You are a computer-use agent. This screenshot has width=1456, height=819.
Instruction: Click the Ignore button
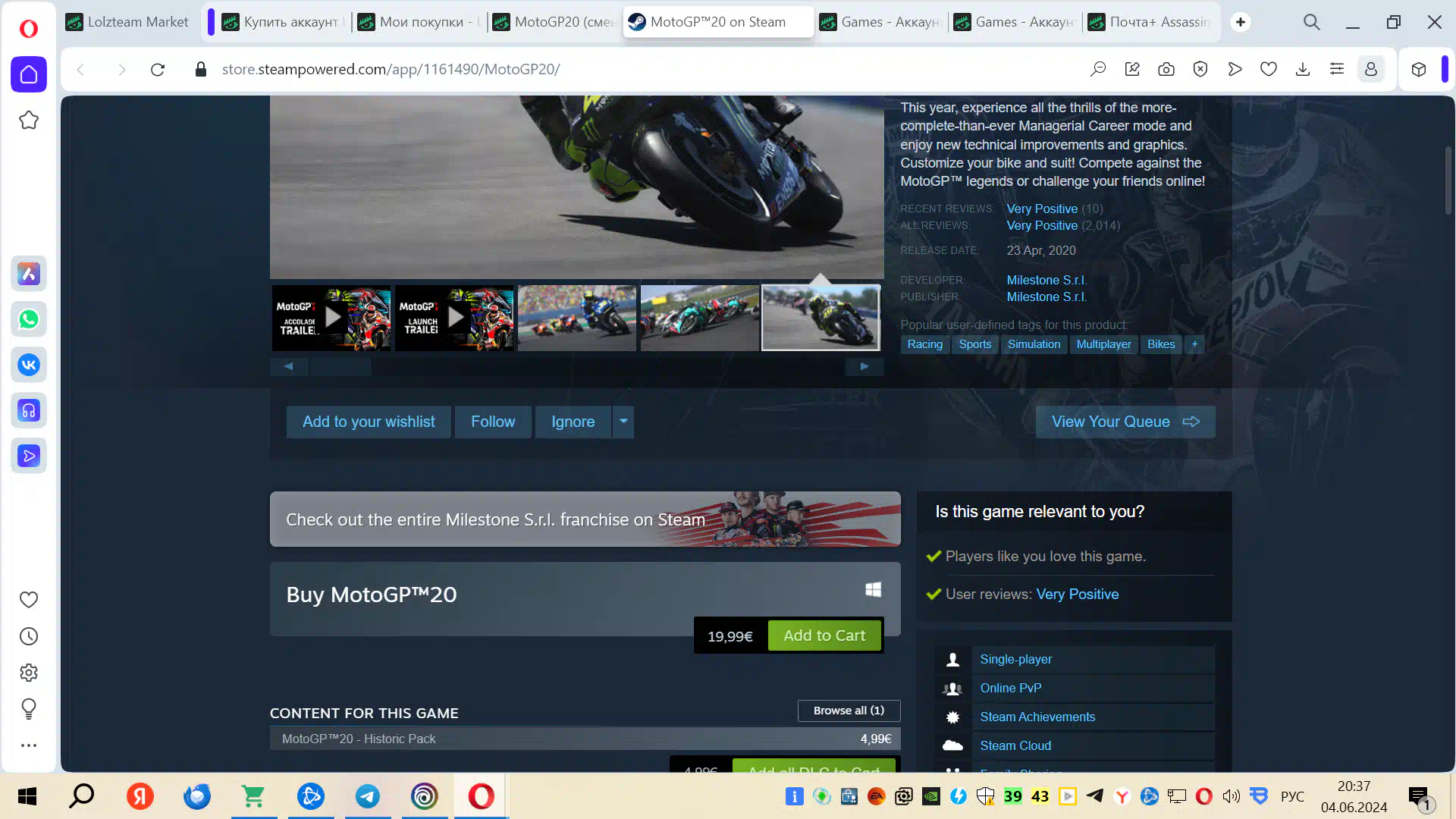coord(573,422)
